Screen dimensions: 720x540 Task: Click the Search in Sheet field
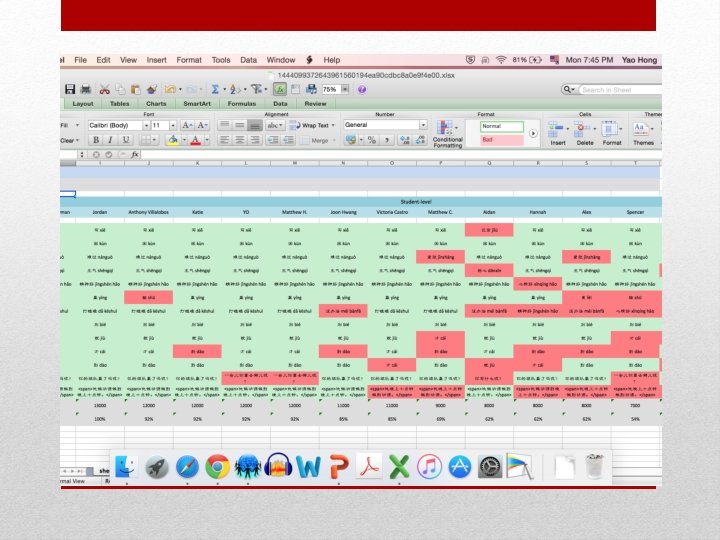tap(619, 90)
